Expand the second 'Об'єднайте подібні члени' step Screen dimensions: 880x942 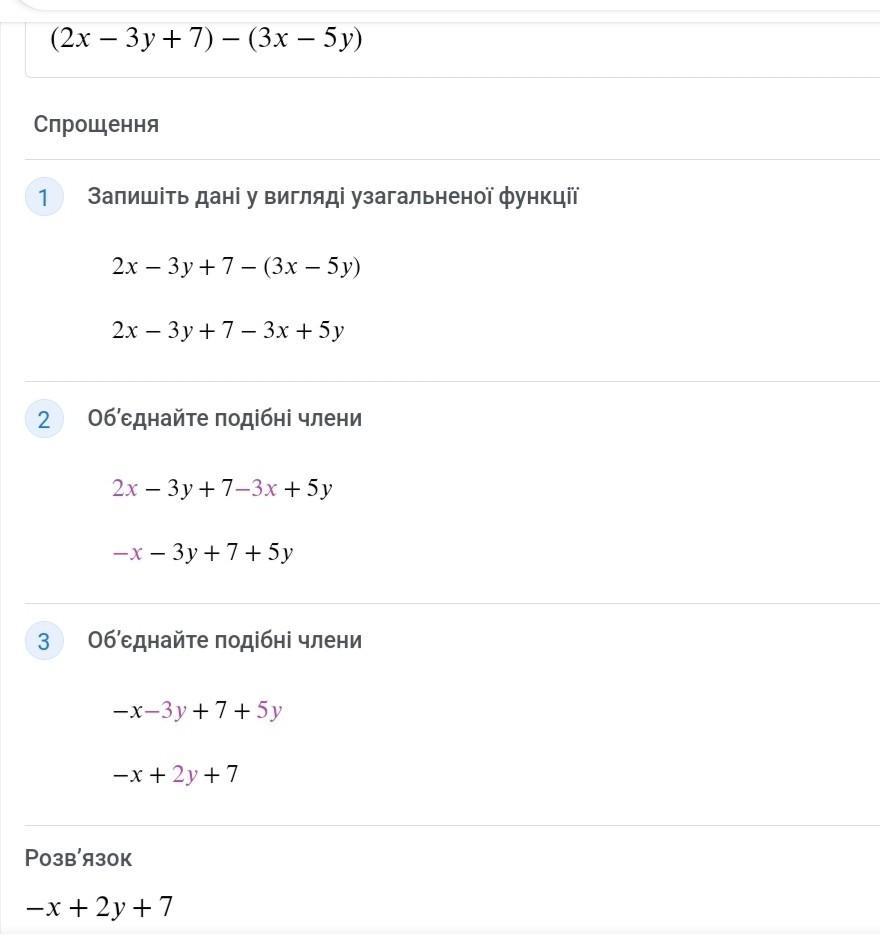(225, 640)
